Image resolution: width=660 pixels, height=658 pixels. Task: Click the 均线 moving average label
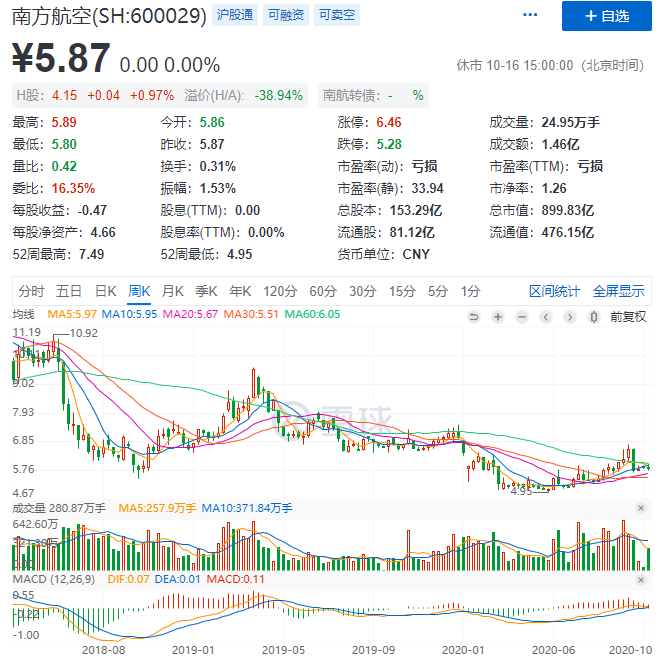(x=24, y=314)
